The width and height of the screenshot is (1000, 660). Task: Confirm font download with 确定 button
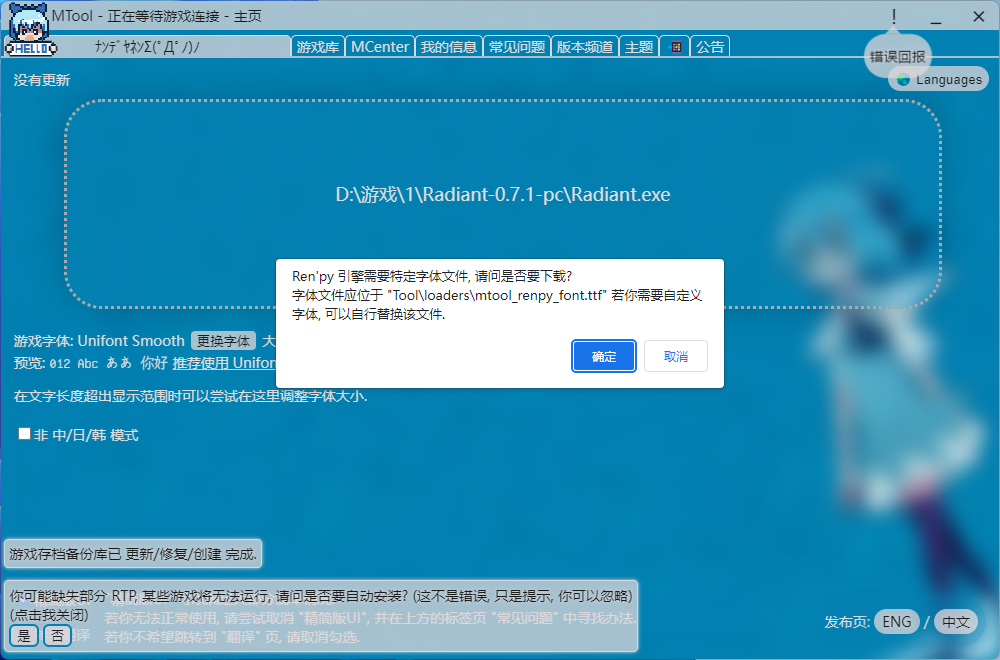pos(604,356)
